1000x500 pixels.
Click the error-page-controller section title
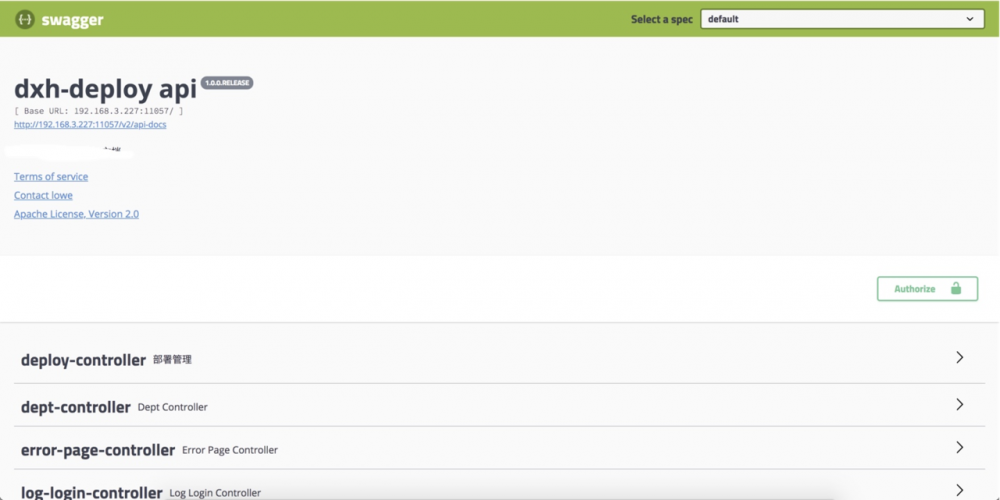tap(98, 450)
